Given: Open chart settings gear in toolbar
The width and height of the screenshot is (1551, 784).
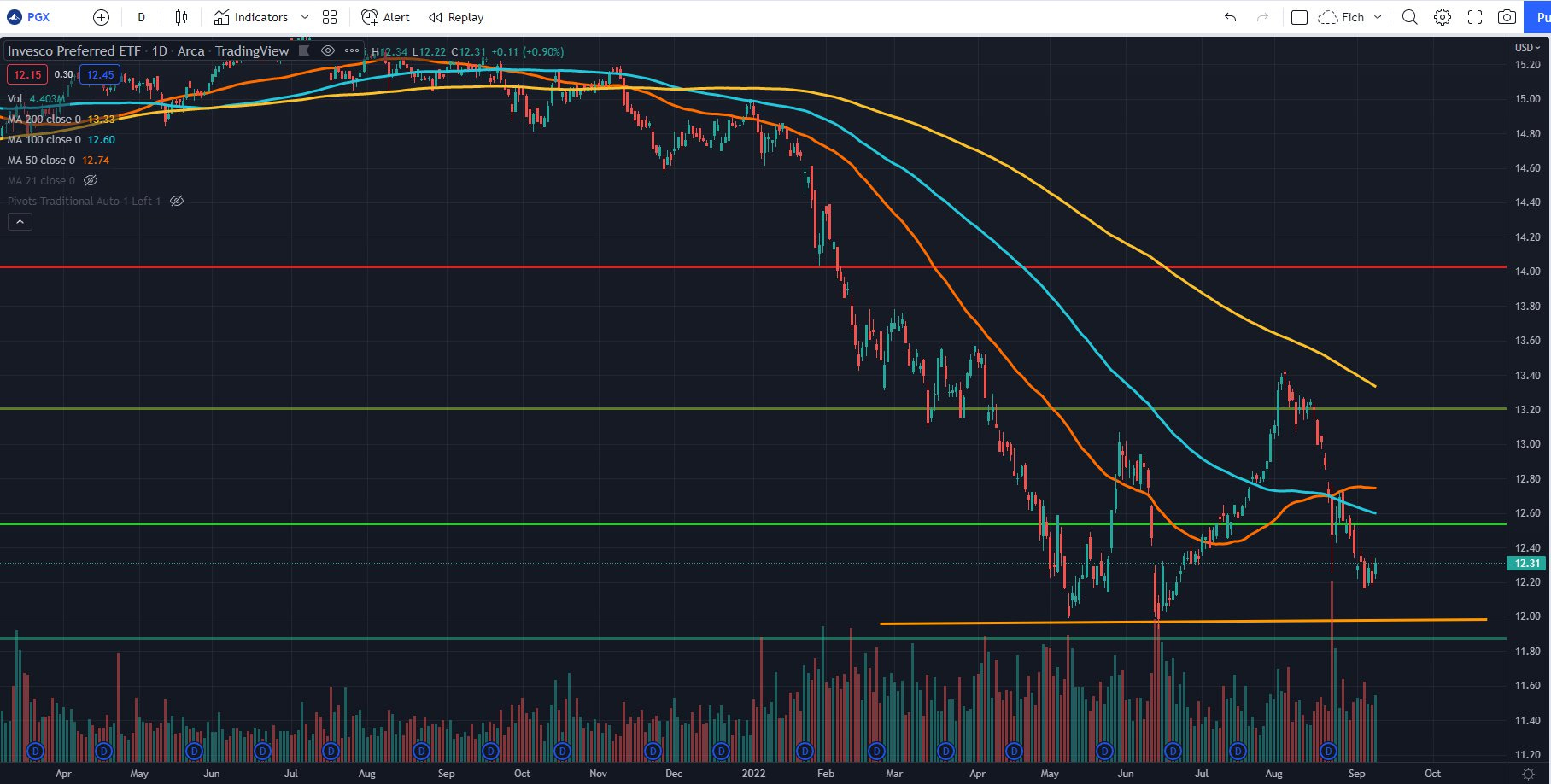Looking at the screenshot, I should pos(1443,17).
